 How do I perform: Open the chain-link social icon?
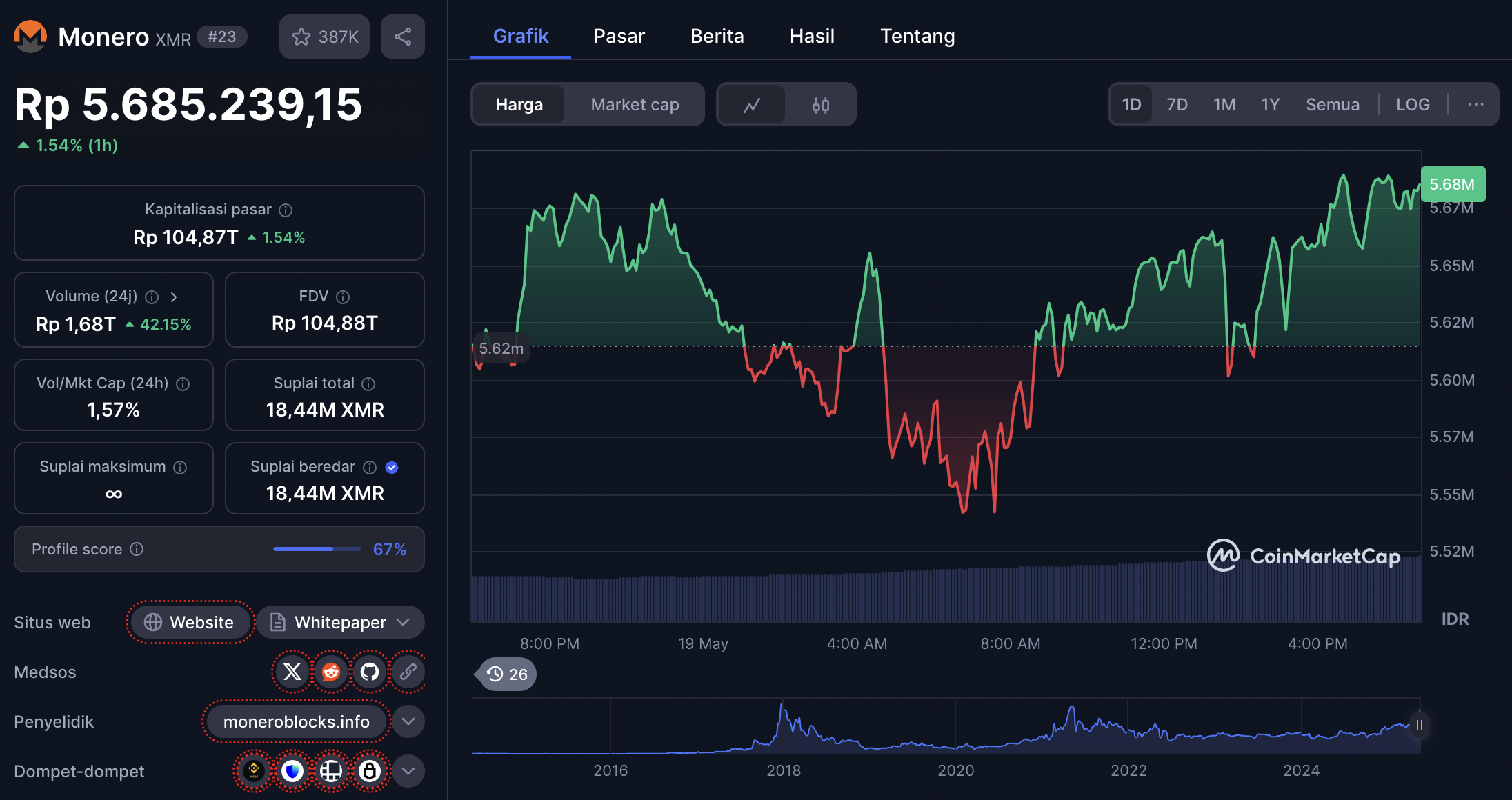[x=408, y=672]
